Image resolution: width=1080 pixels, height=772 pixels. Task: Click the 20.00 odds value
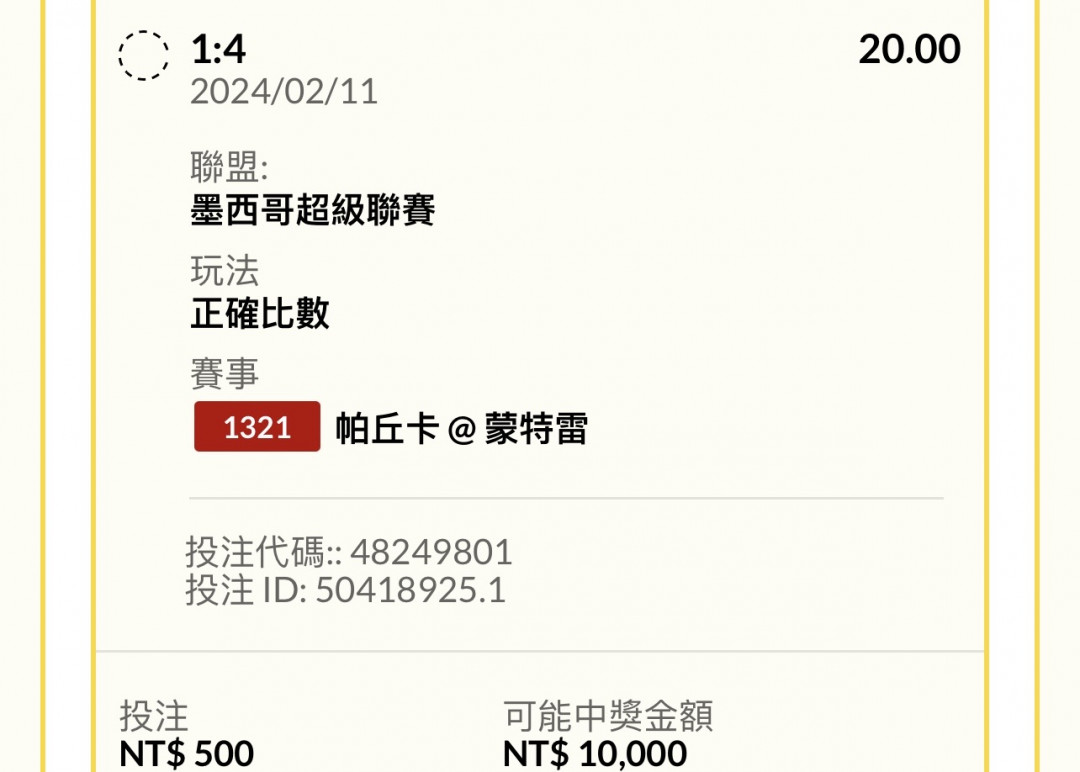pyautogui.click(x=909, y=49)
